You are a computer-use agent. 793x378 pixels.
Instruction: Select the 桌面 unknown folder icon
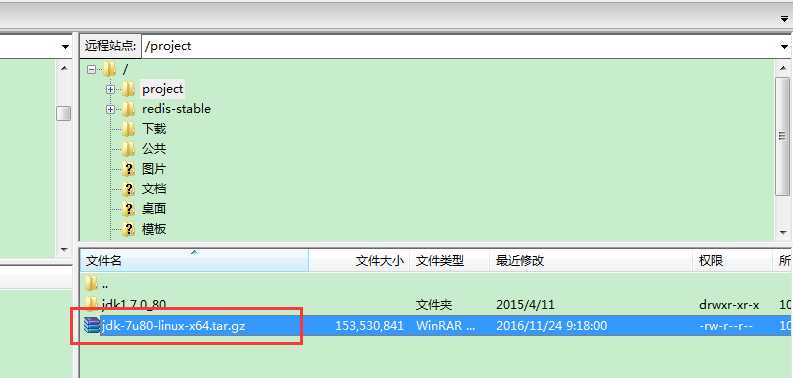tap(129, 209)
